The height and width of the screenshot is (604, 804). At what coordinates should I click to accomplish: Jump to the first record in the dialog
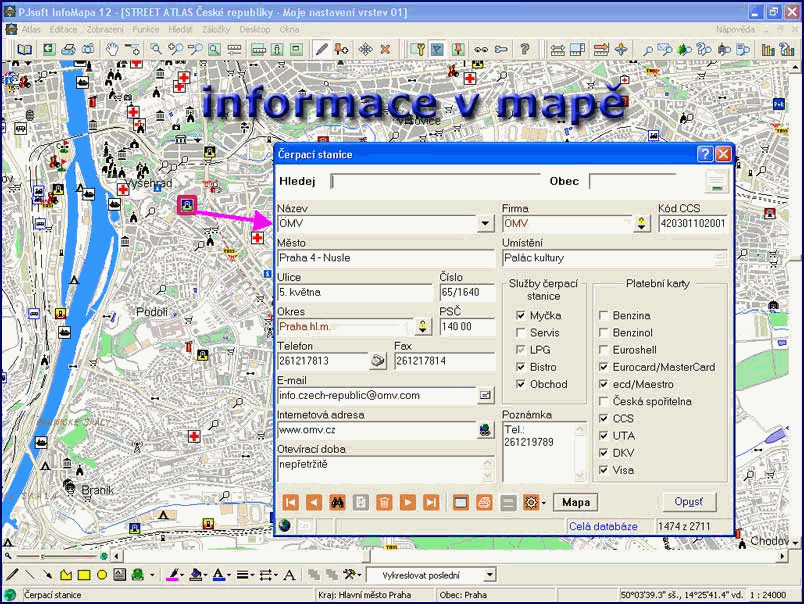click(x=290, y=502)
